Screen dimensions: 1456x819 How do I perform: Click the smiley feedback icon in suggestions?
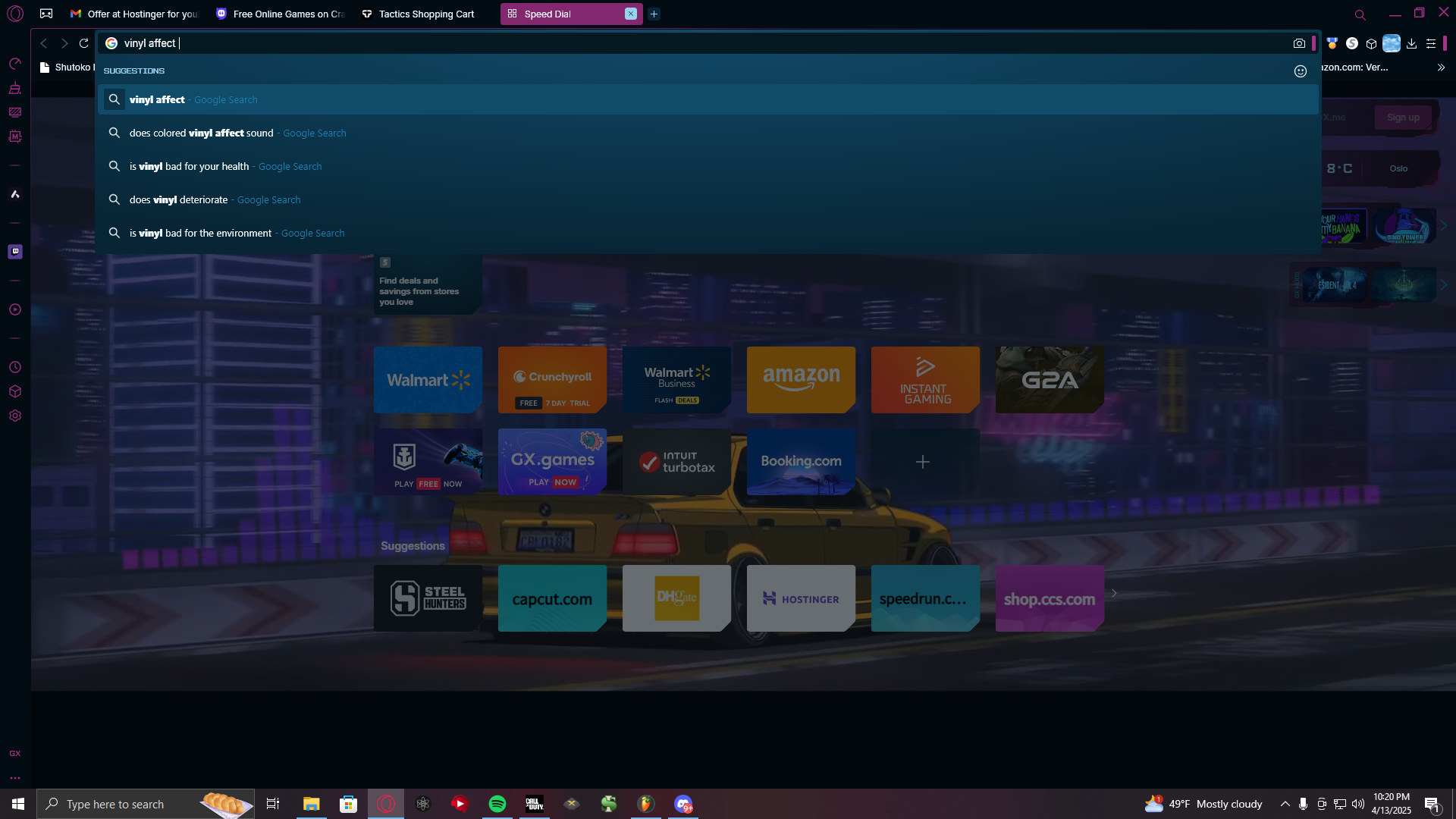pyautogui.click(x=1301, y=71)
